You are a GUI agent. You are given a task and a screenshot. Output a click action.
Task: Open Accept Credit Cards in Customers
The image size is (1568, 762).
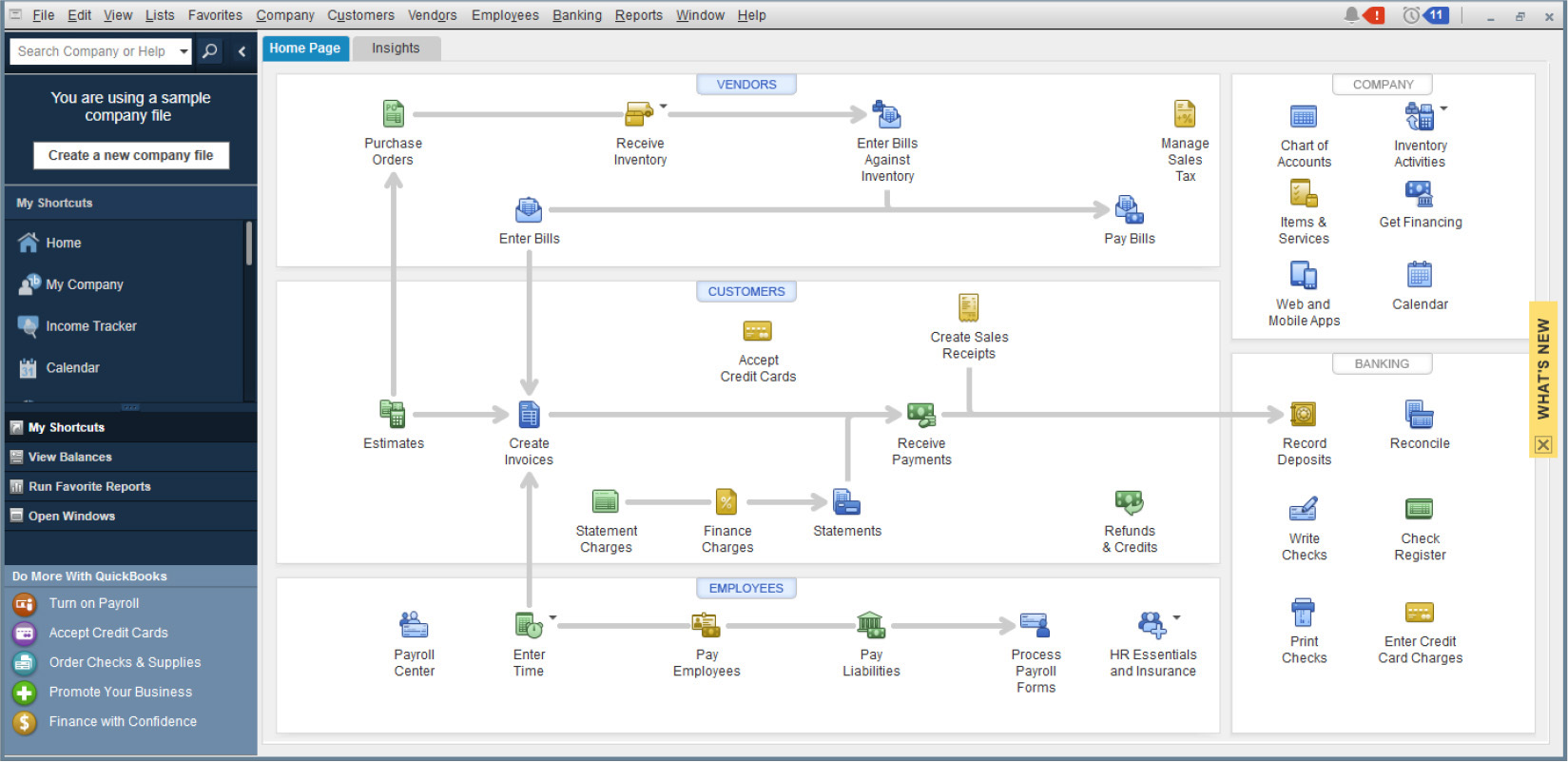pos(758,332)
